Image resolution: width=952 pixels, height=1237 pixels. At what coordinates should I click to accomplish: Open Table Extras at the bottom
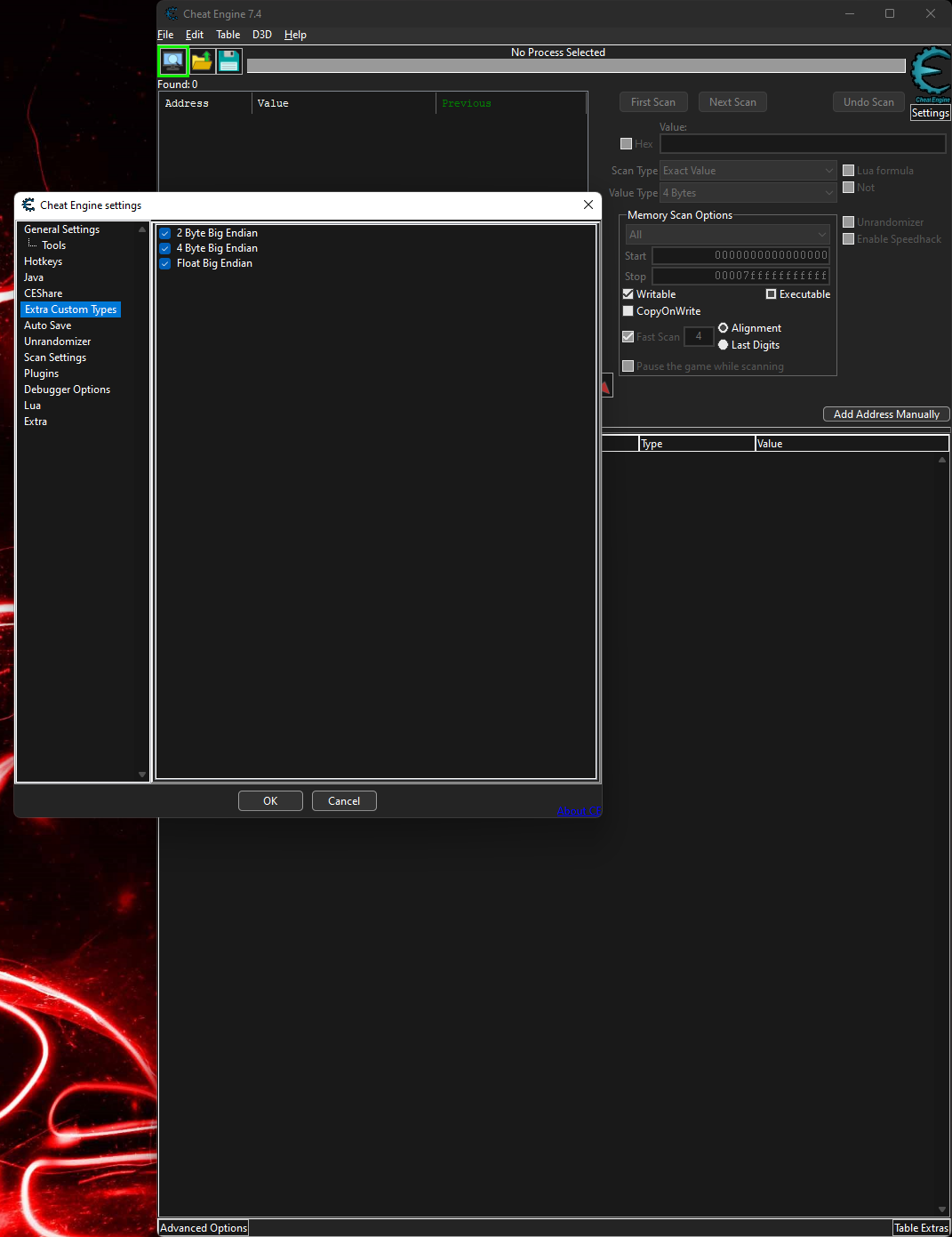[921, 1228]
